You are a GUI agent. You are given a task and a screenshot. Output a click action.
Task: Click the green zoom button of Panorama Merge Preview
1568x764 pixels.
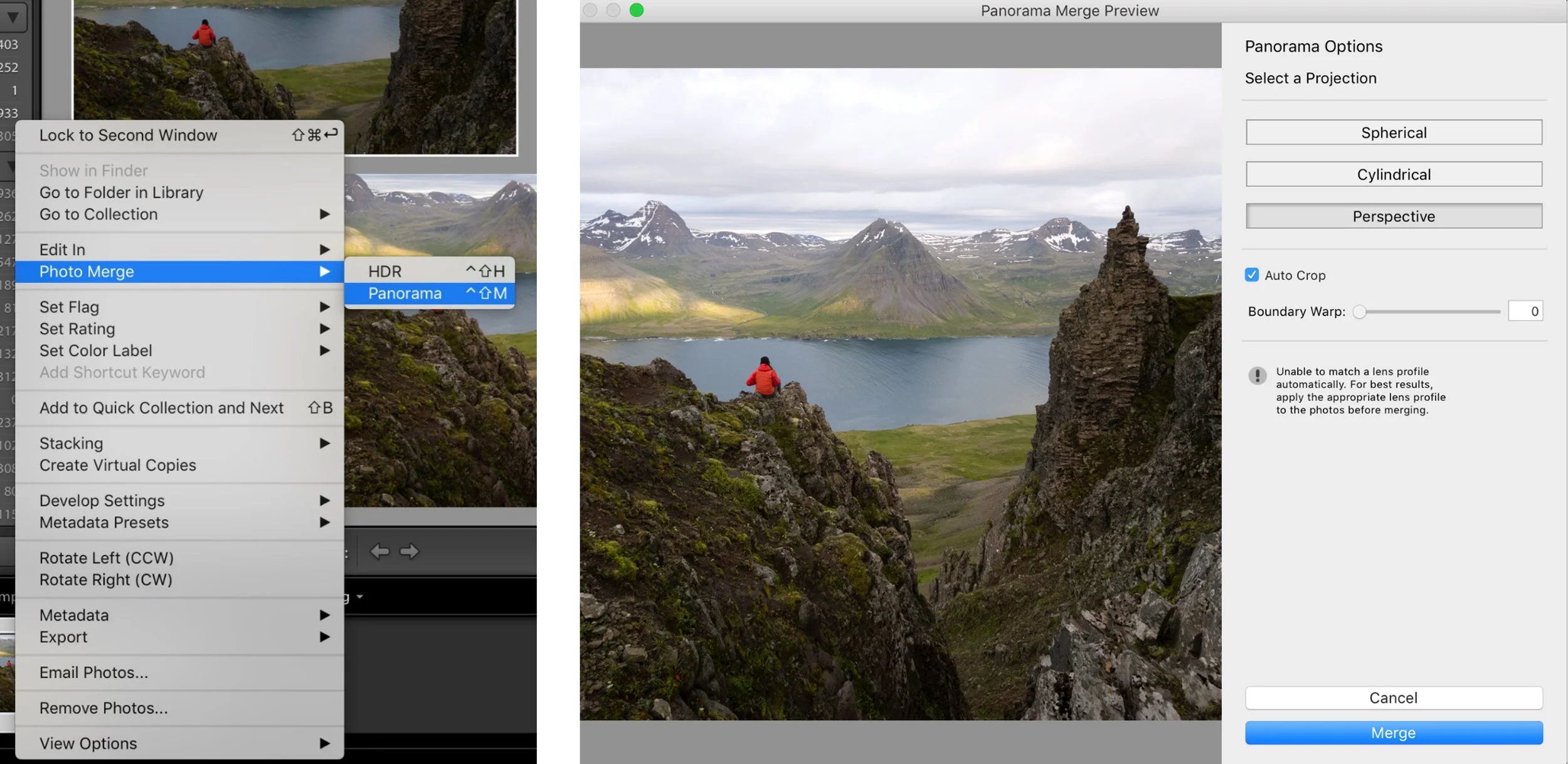tap(637, 10)
